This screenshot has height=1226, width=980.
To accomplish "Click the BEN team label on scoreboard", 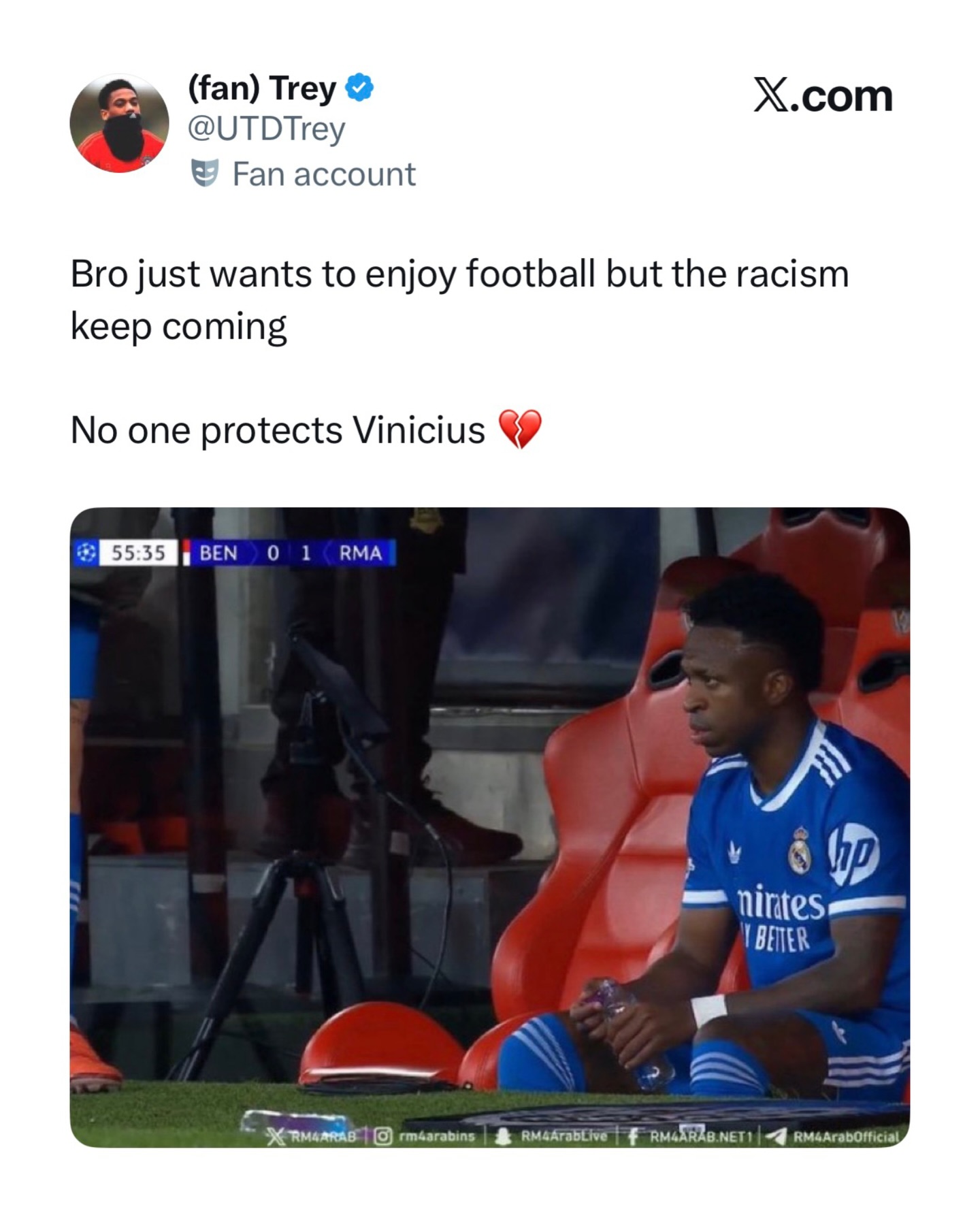I will 218,553.
